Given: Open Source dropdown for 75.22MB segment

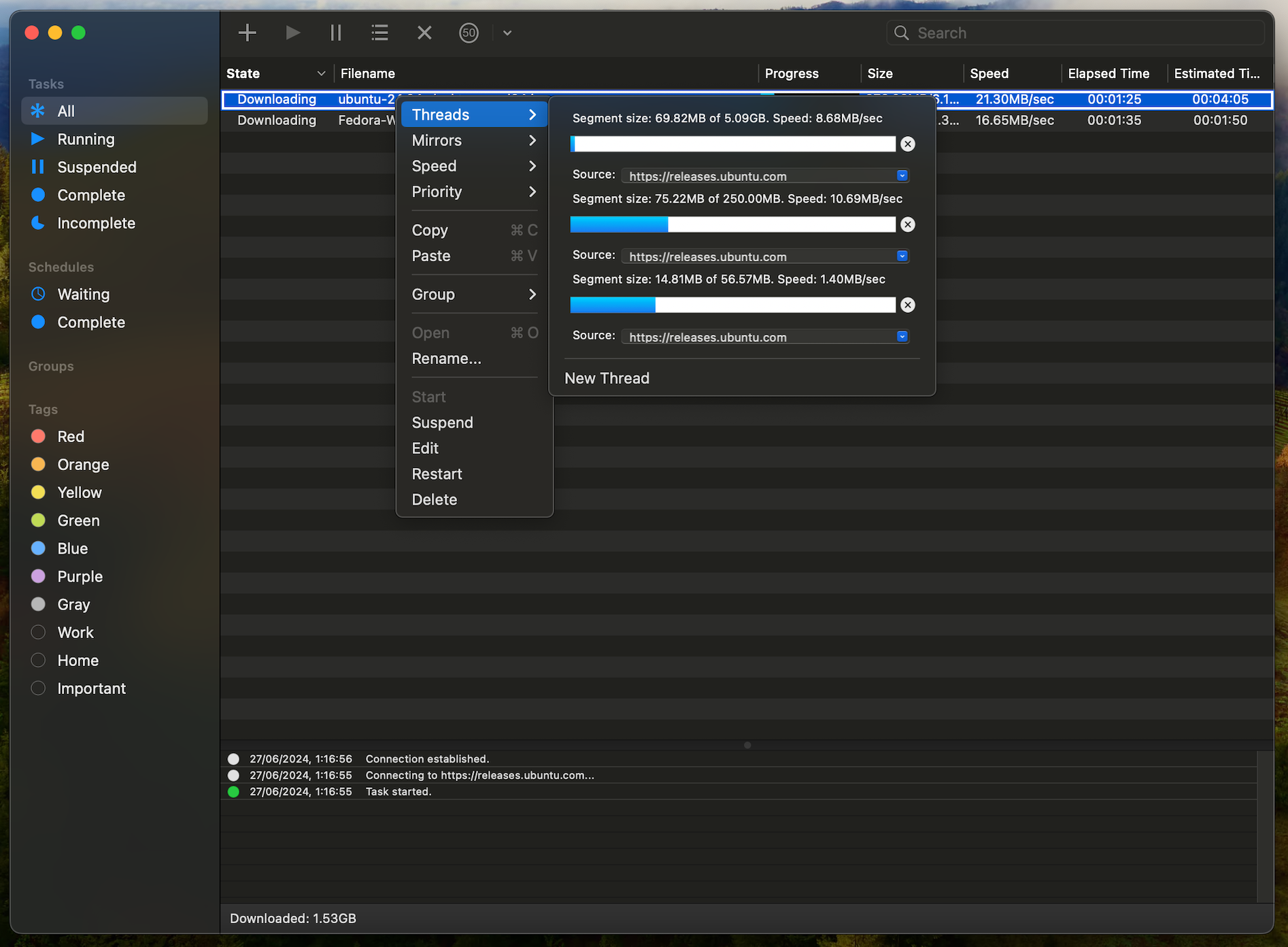Looking at the screenshot, I should [x=765, y=256].
